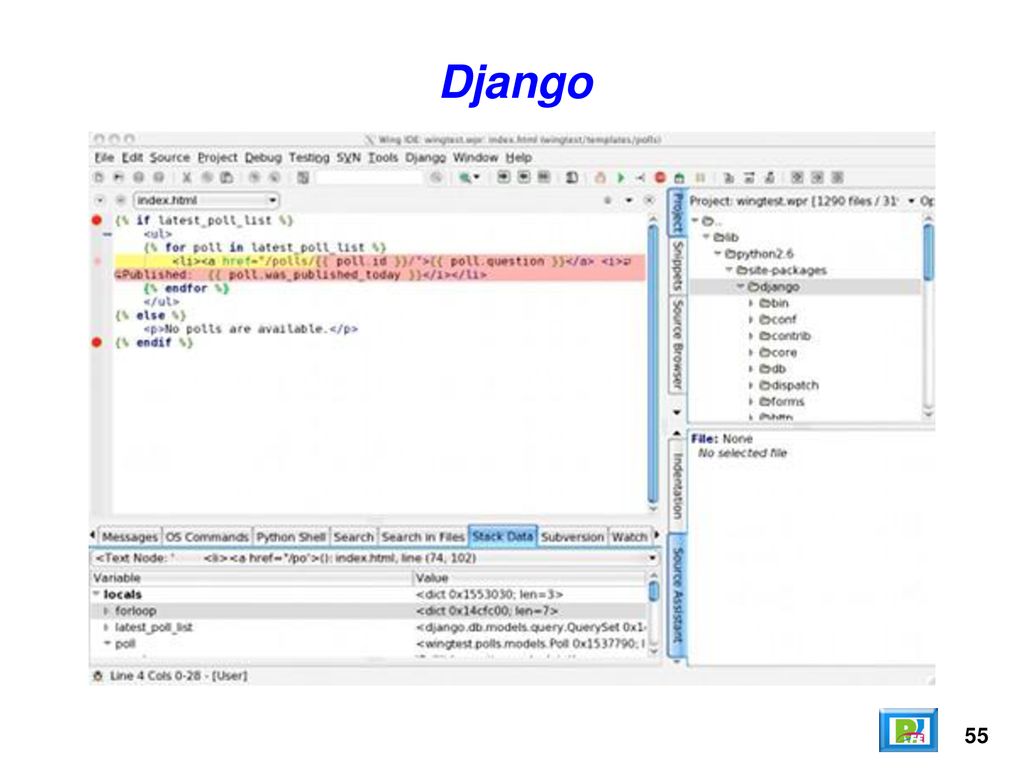Open the Help menu
The width and height of the screenshot is (1024, 768).
pos(519,157)
